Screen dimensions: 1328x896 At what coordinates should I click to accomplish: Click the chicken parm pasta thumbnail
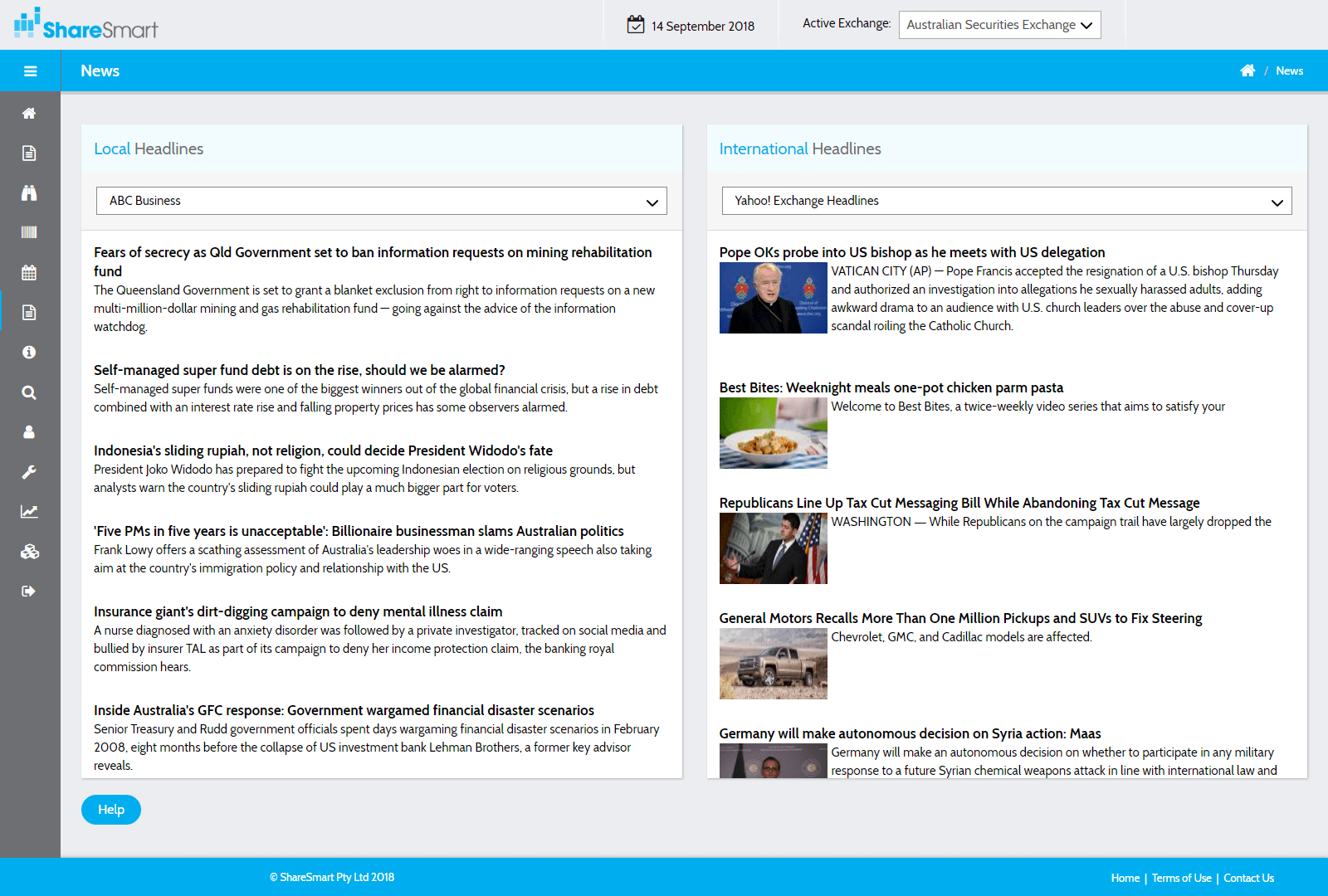[x=774, y=433]
